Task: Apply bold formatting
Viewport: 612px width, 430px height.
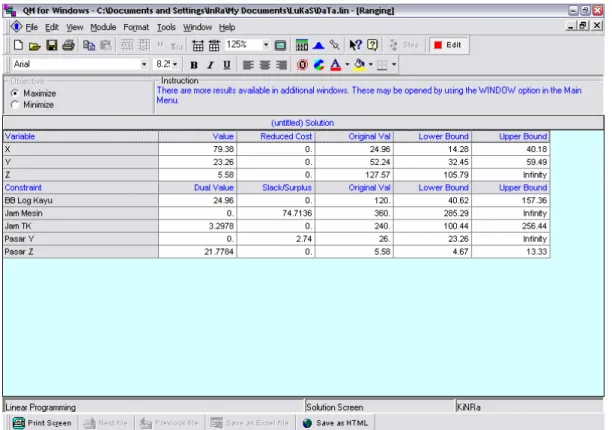Action: [x=194, y=65]
